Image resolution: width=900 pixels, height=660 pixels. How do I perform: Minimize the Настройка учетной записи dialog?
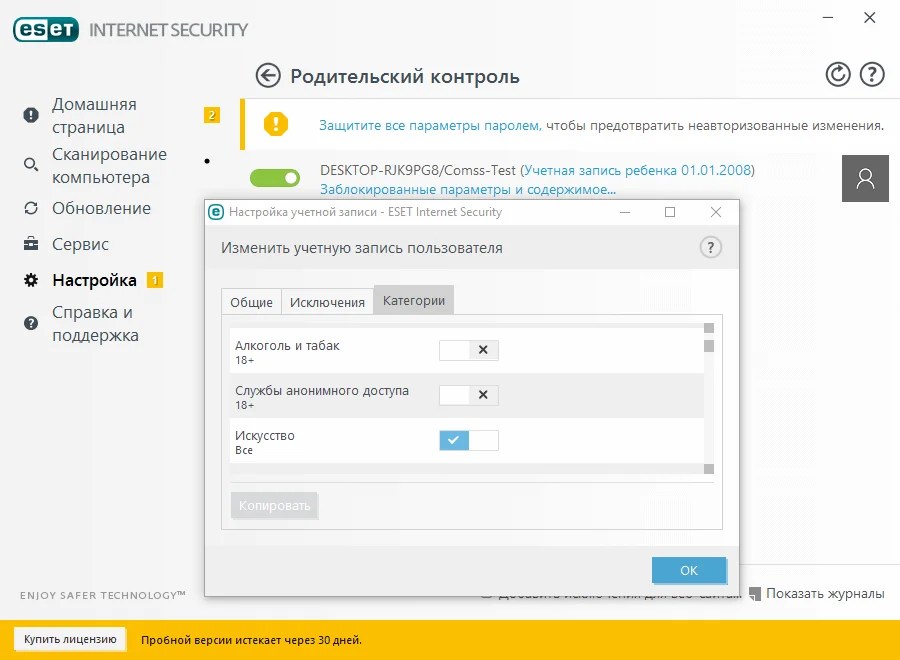(x=625, y=212)
